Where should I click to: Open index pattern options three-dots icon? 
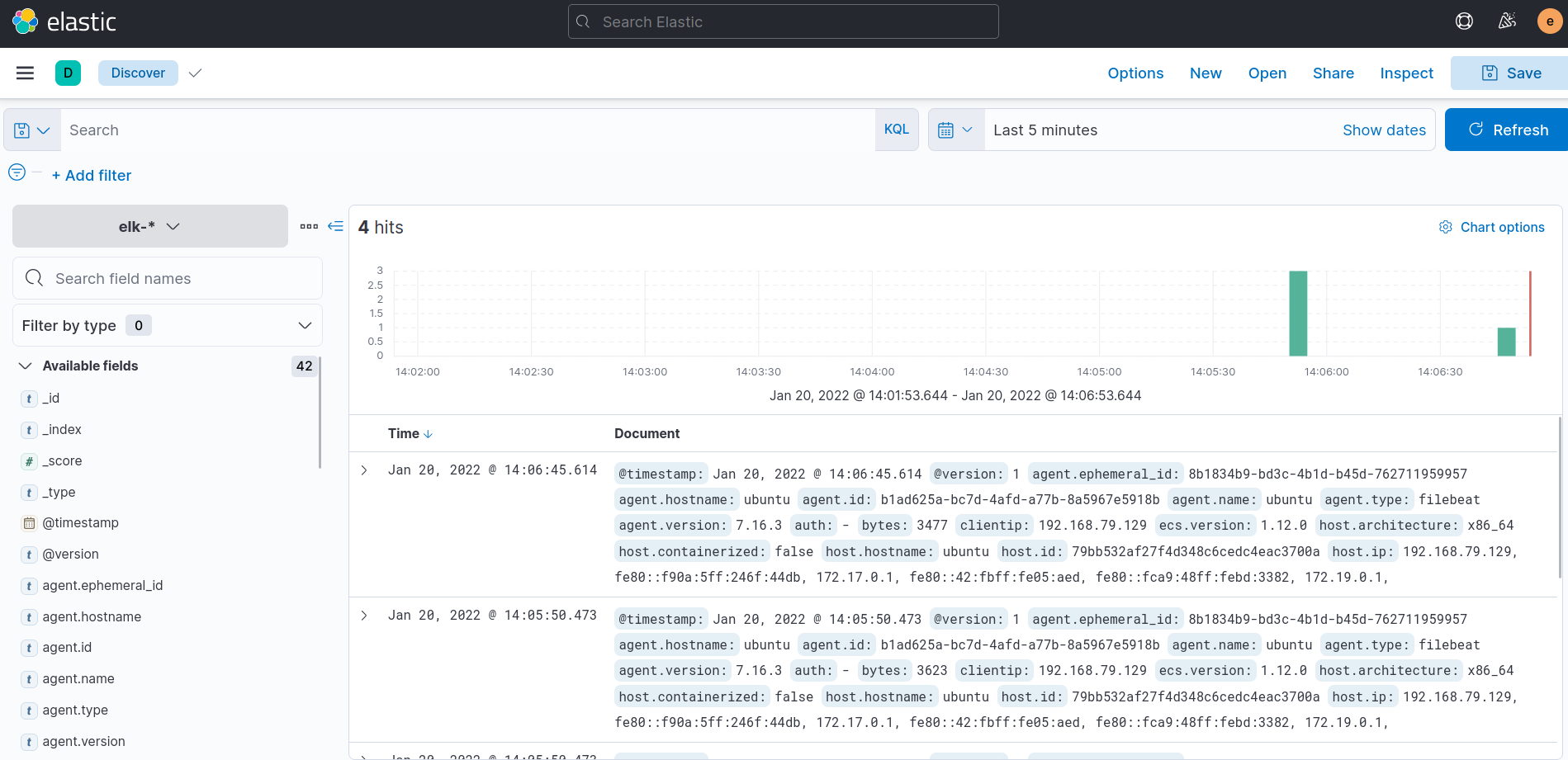tap(309, 226)
